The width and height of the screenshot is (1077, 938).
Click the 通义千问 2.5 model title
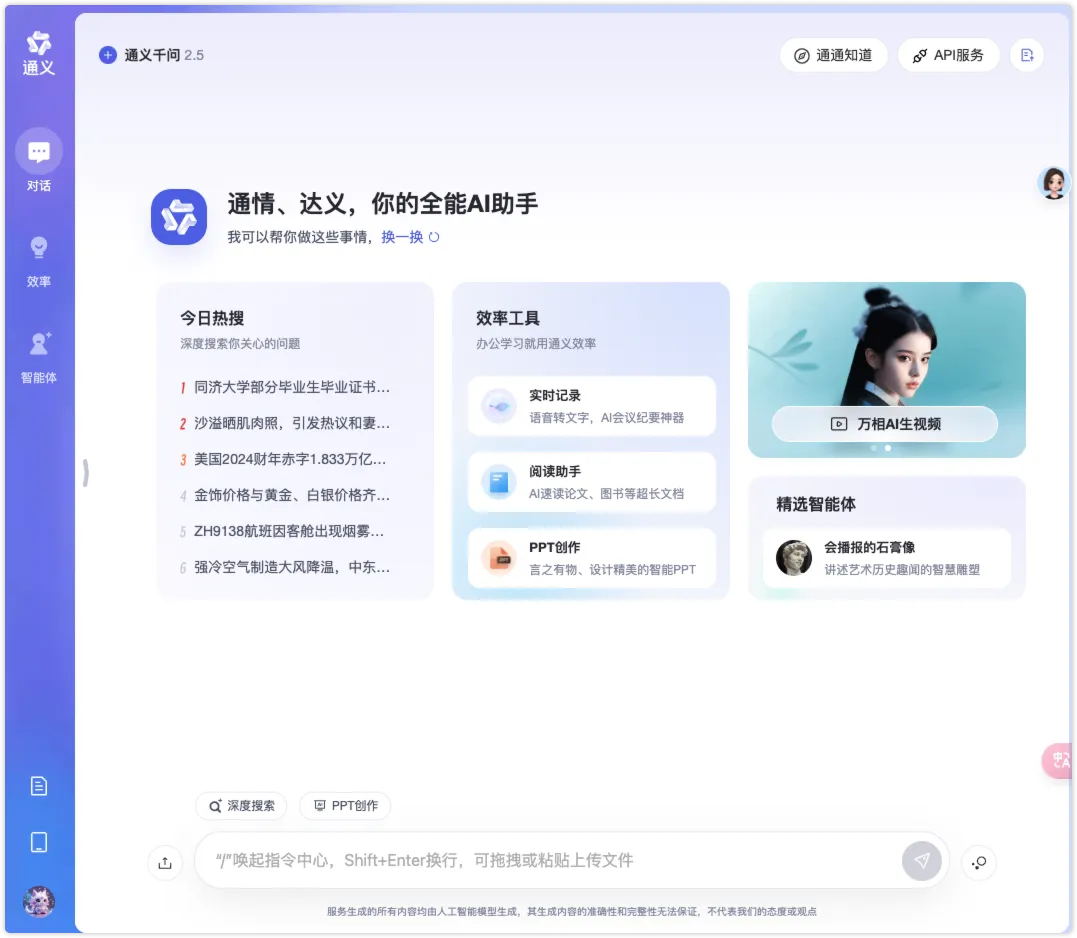[164, 55]
